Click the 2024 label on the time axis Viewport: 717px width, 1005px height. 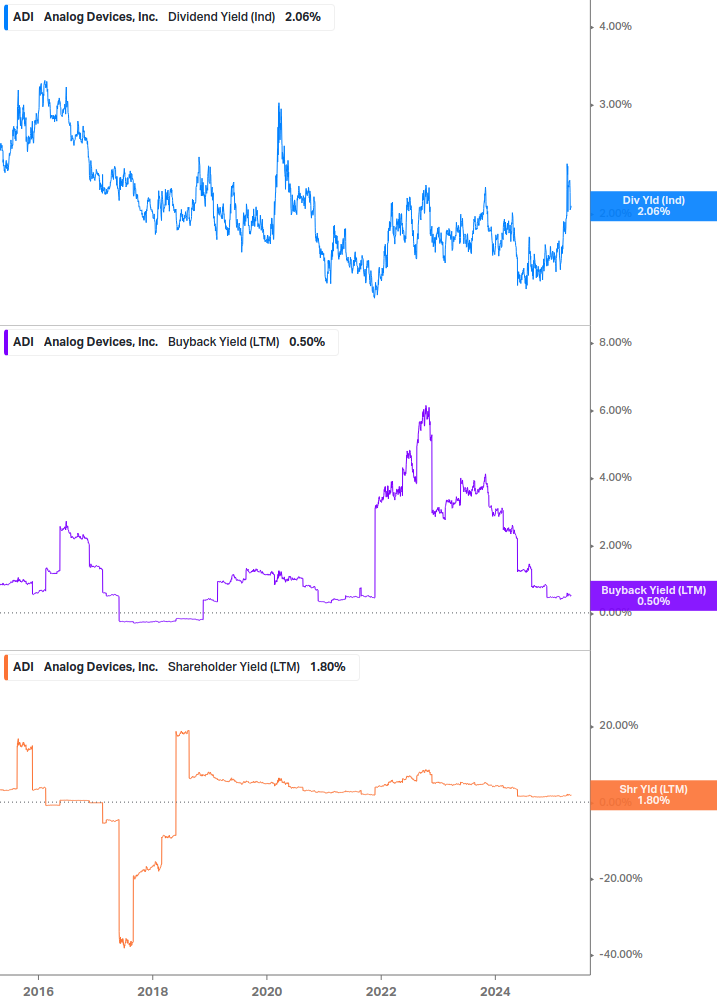[495, 992]
